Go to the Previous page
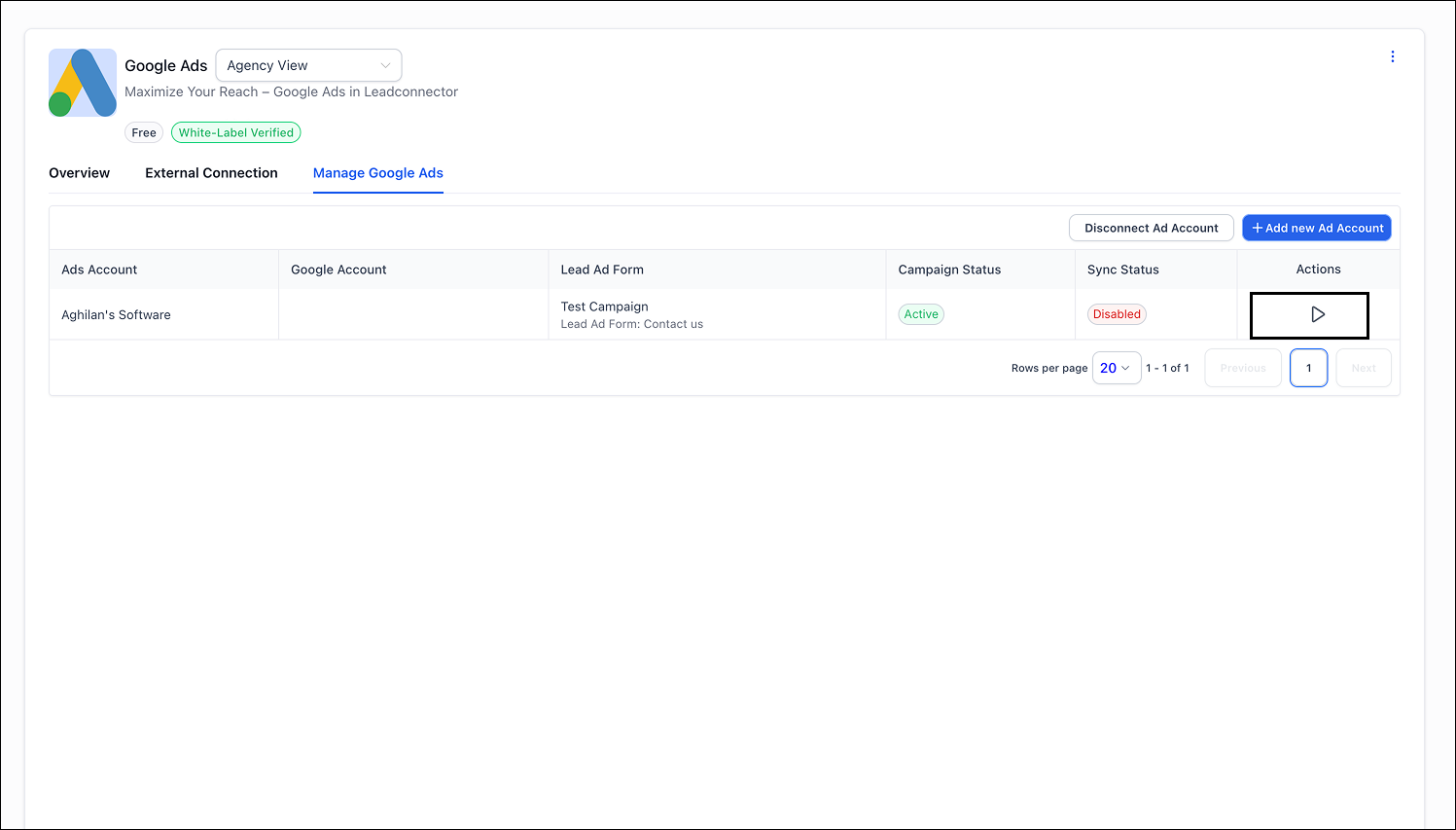Screen dimensions: 1456x830 (1243, 368)
